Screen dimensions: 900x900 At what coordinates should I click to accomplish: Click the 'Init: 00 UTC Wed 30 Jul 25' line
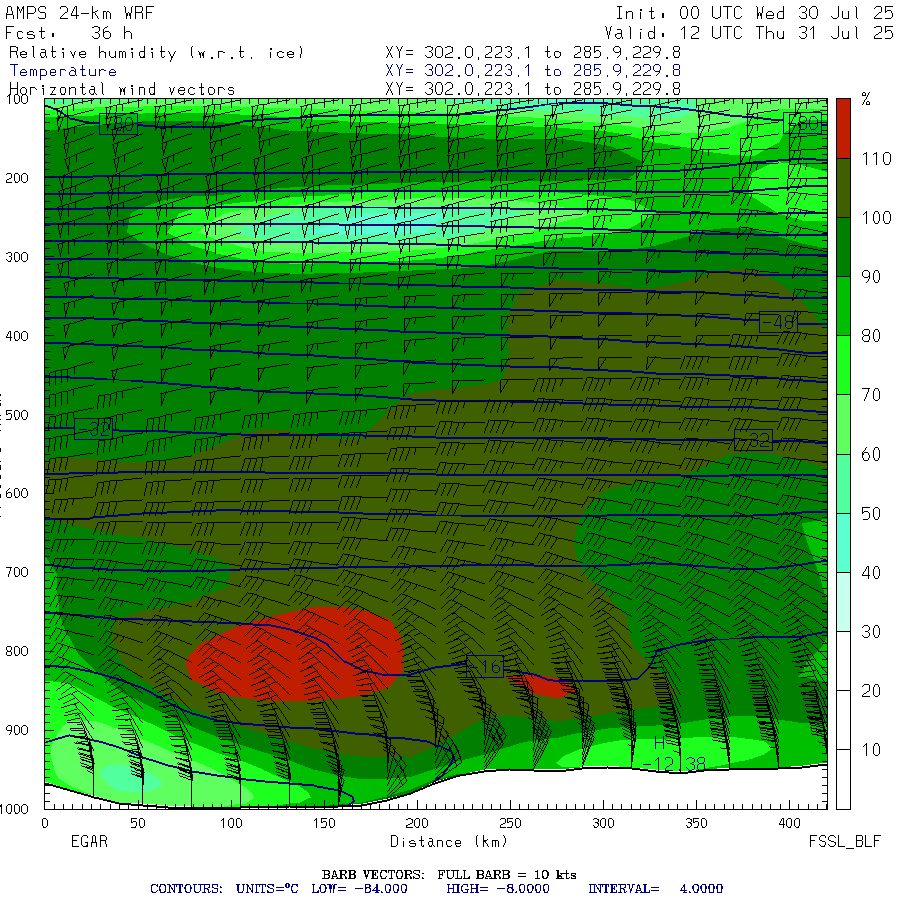point(754,13)
